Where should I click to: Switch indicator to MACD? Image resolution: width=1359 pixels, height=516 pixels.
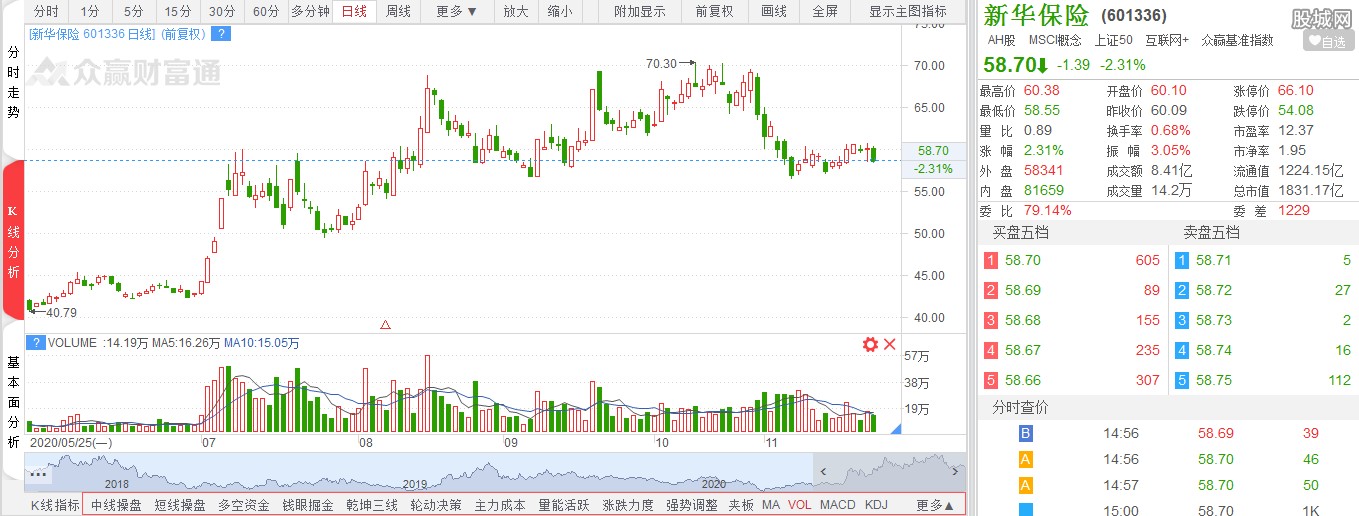pyautogui.click(x=838, y=505)
